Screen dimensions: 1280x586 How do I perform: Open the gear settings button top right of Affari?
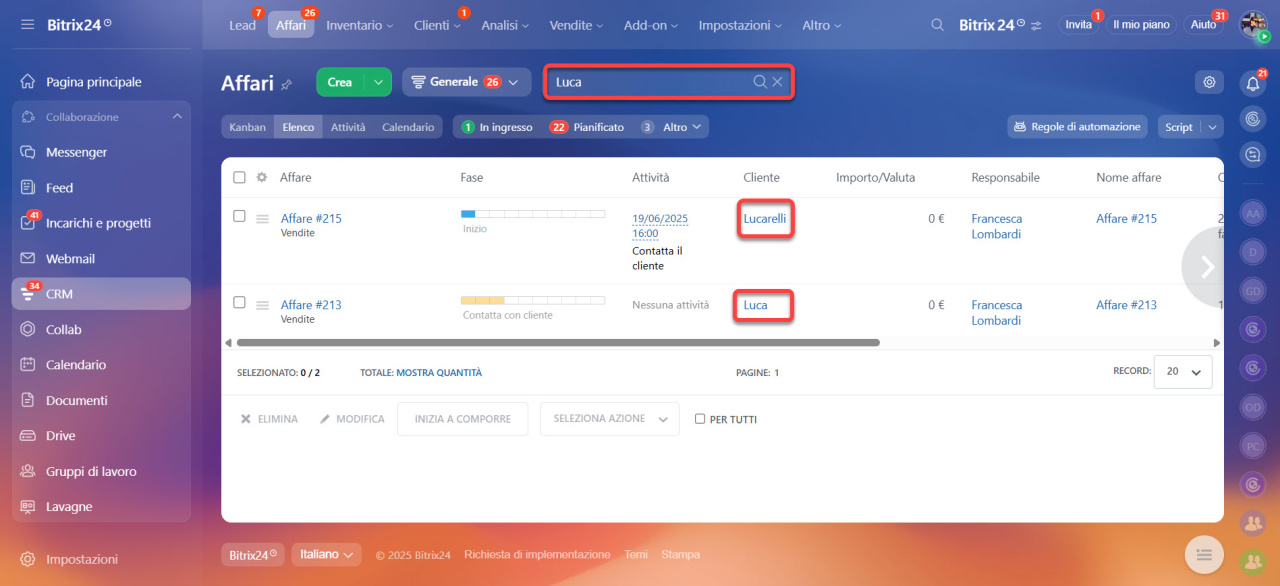click(x=1209, y=82)
